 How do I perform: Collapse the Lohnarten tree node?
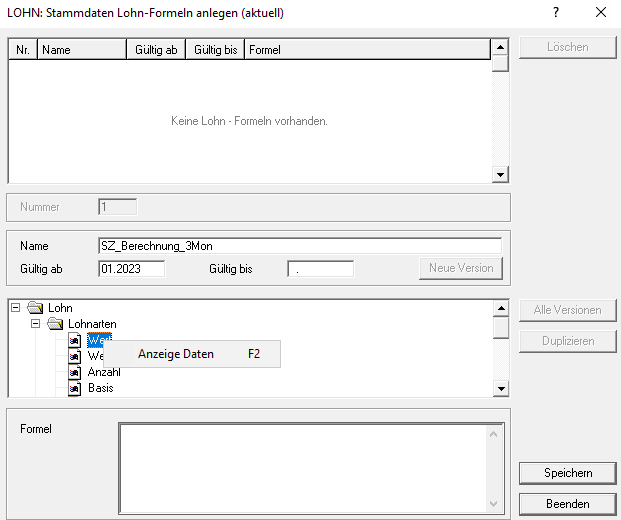pyautogui.click(x=36, y=324)
